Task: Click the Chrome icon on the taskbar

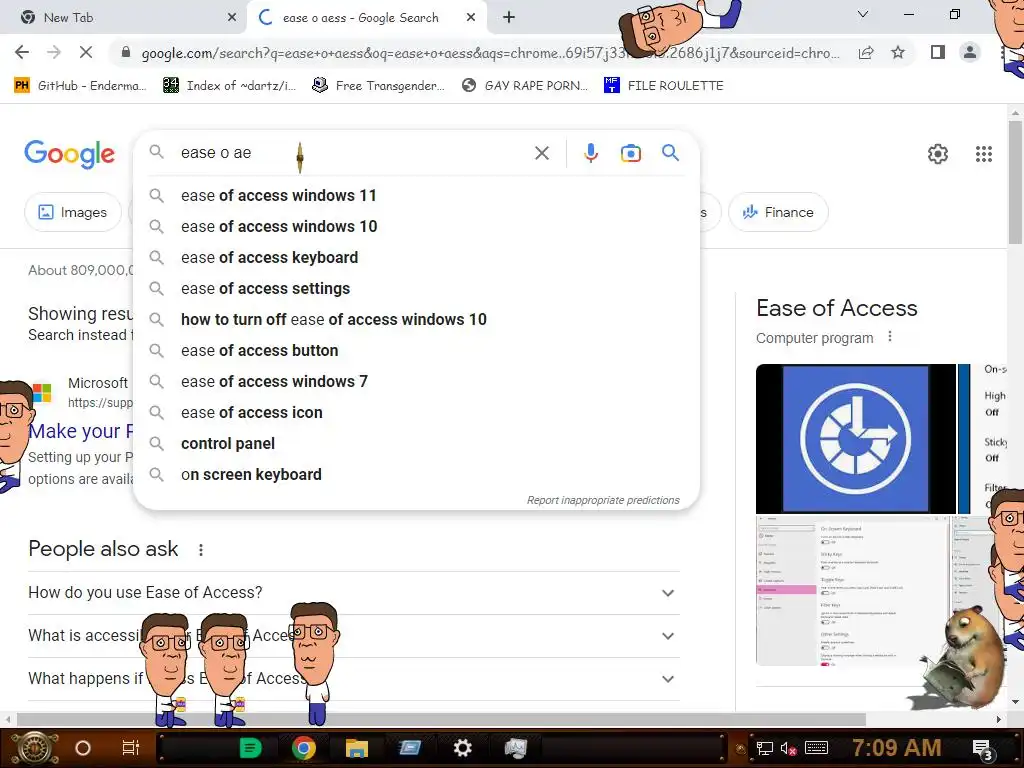Action: (x=304, y=748)
